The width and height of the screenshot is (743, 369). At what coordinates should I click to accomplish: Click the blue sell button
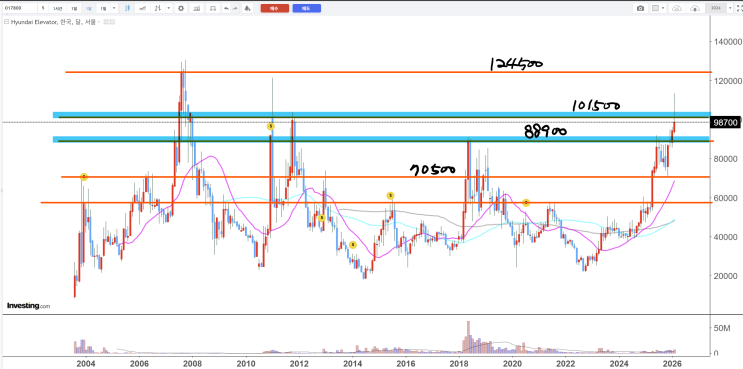(307, 8)
